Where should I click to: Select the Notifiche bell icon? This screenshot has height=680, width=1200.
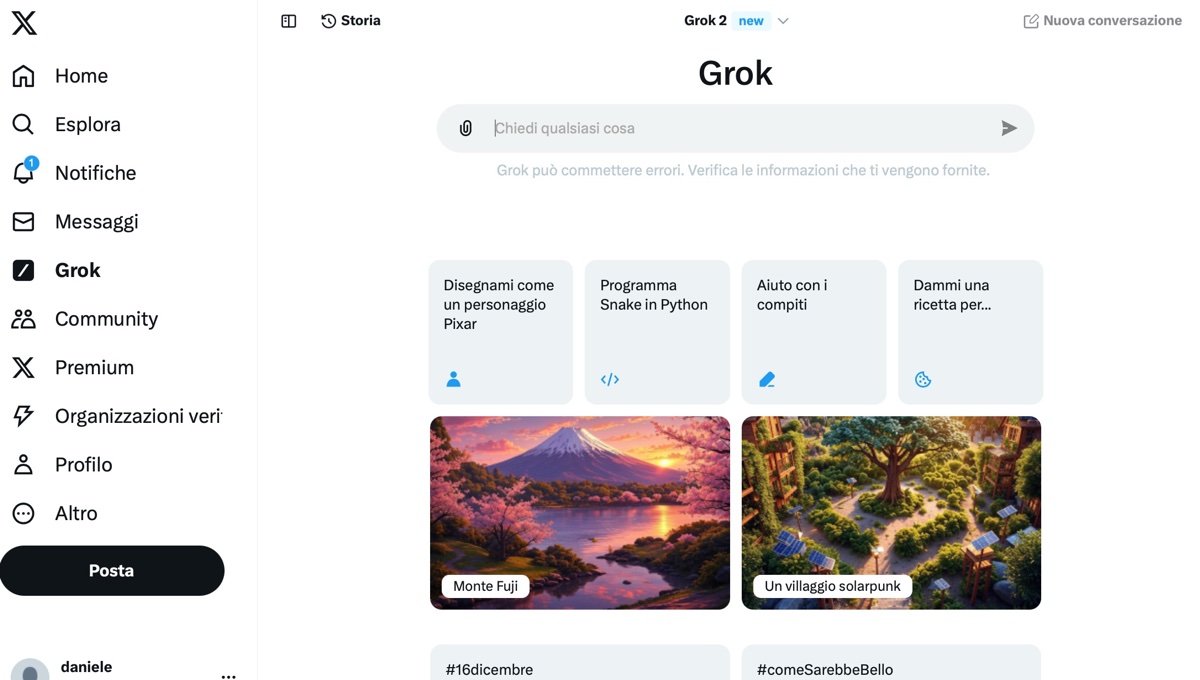coord(22,172)
